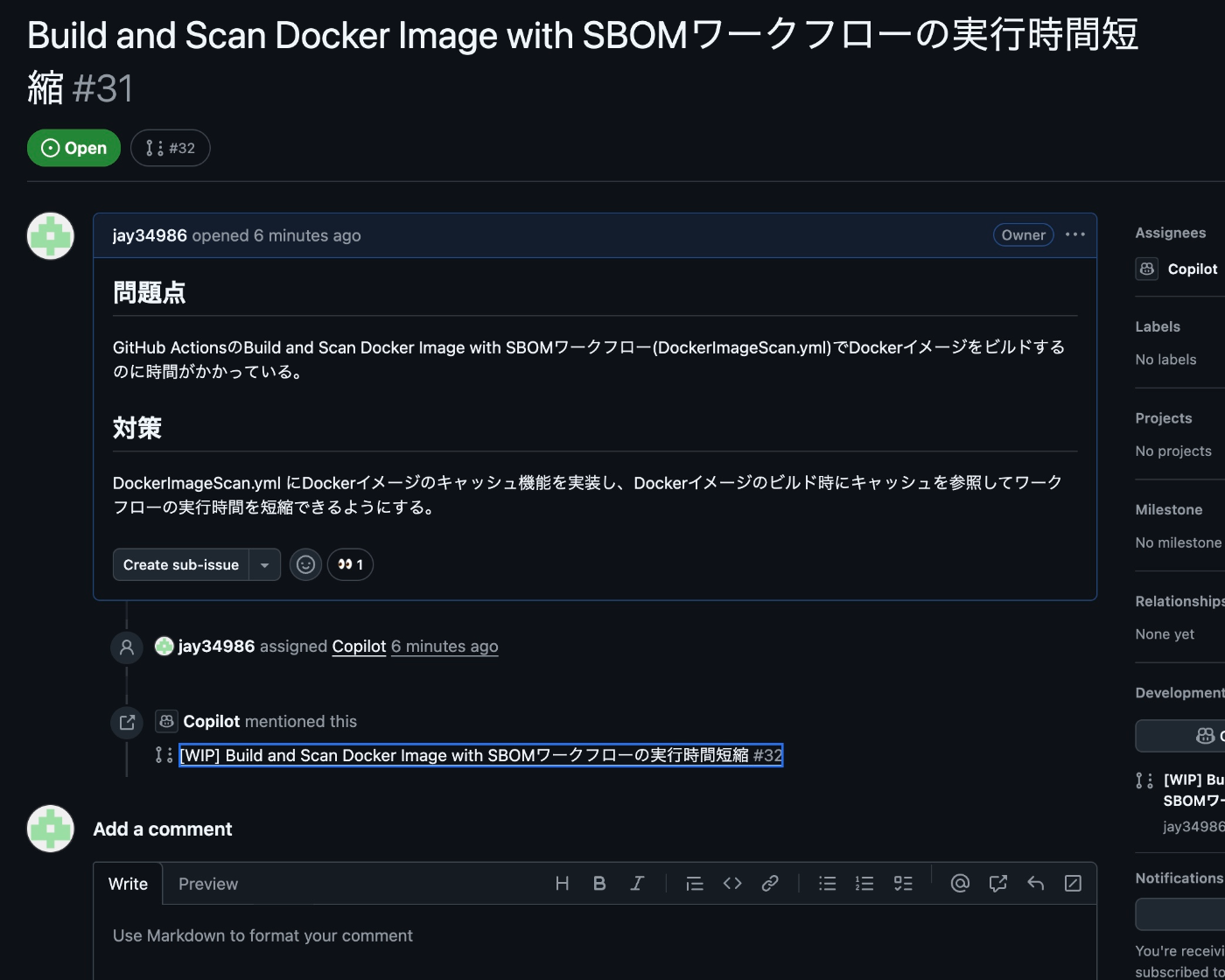This screenshot has width=1225, height=980.
Task: Click the Create sub-issue button
Action: tap(181, 564)
